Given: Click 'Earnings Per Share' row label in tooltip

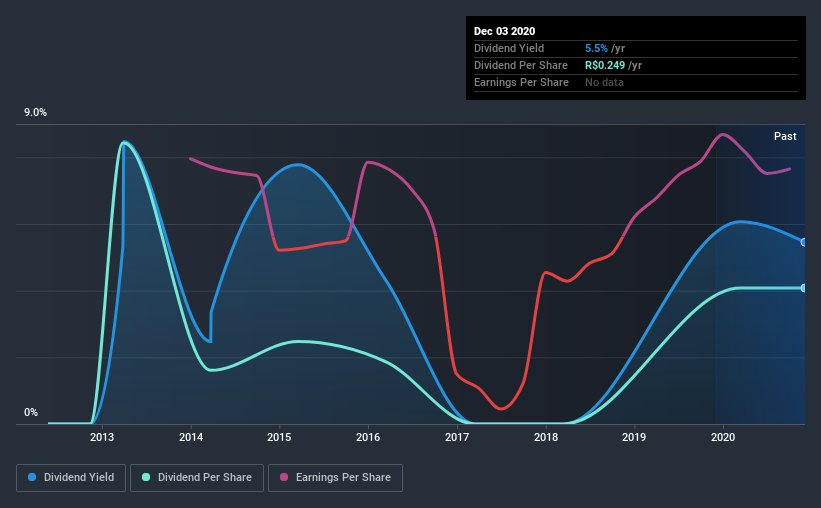Looking at the screenshot, I should [521, 82].
